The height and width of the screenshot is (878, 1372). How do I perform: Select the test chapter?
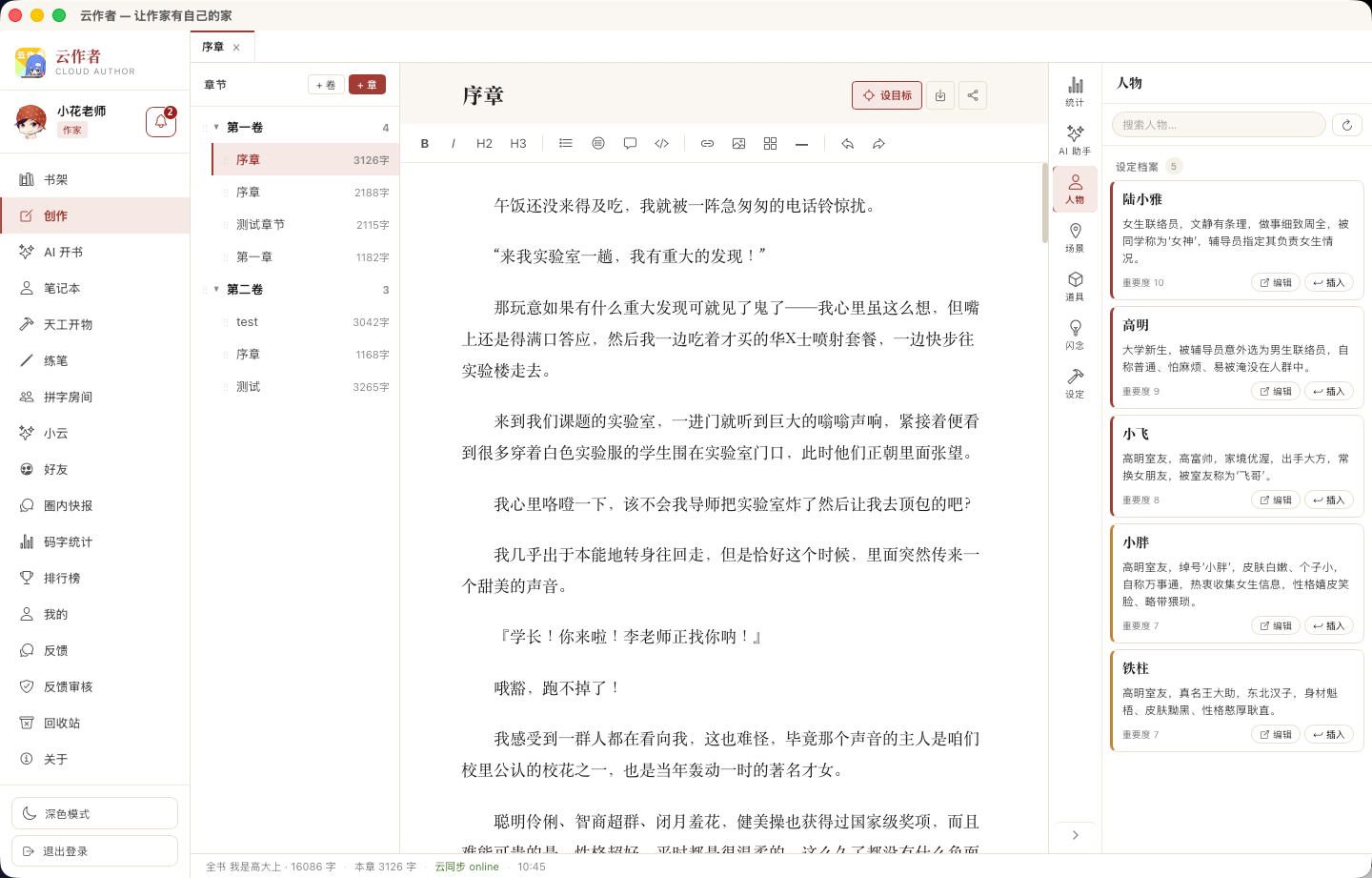coord(305,322)
